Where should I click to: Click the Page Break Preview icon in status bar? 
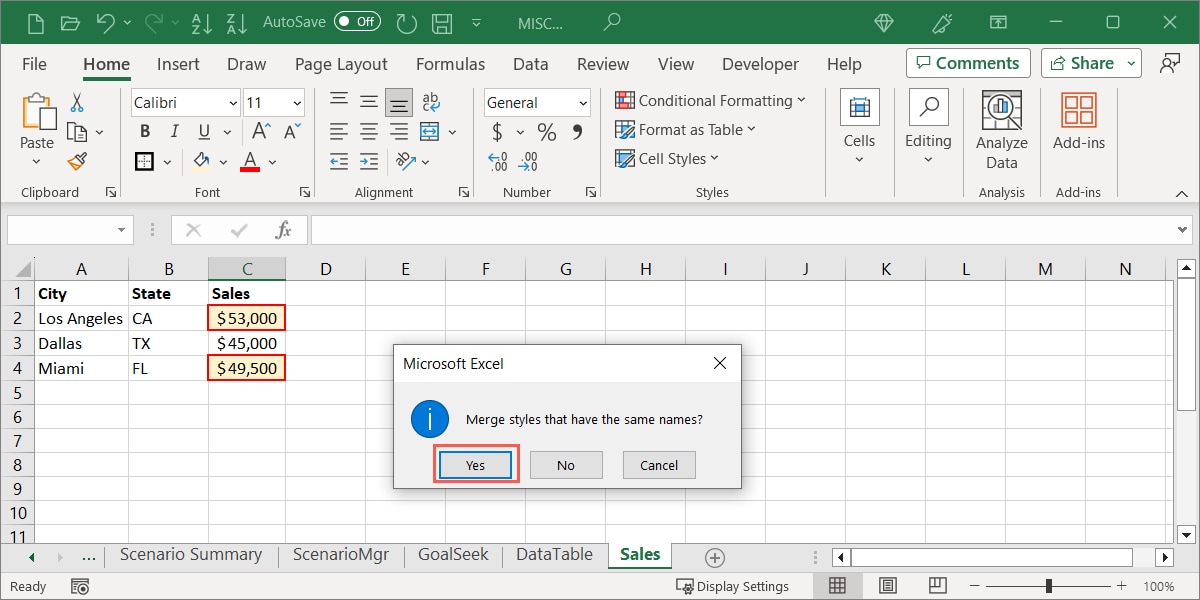pyautogui.click(x=936, y=586)
